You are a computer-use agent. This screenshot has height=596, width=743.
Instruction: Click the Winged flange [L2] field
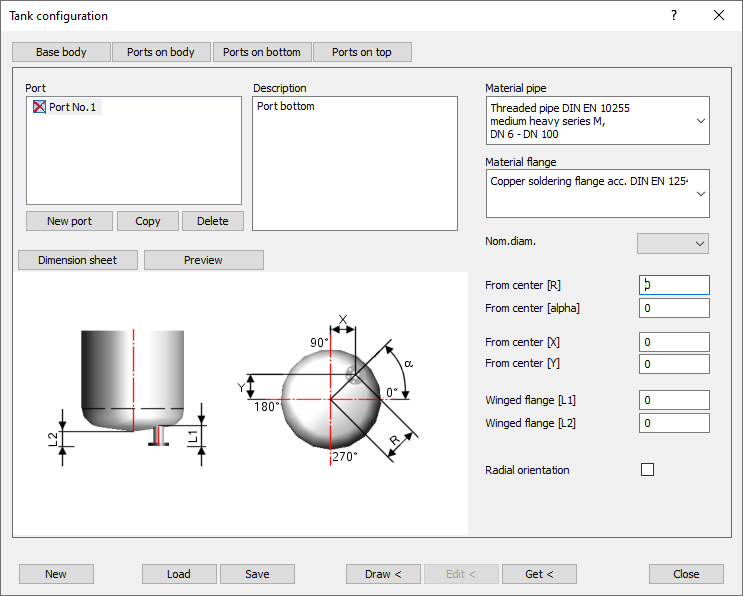tap(674, 423)
